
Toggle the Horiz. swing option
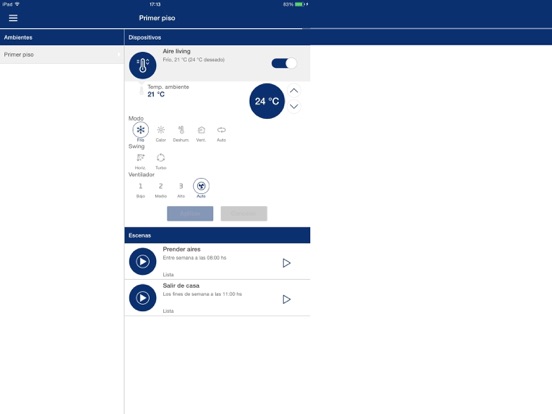pos(140,158)
